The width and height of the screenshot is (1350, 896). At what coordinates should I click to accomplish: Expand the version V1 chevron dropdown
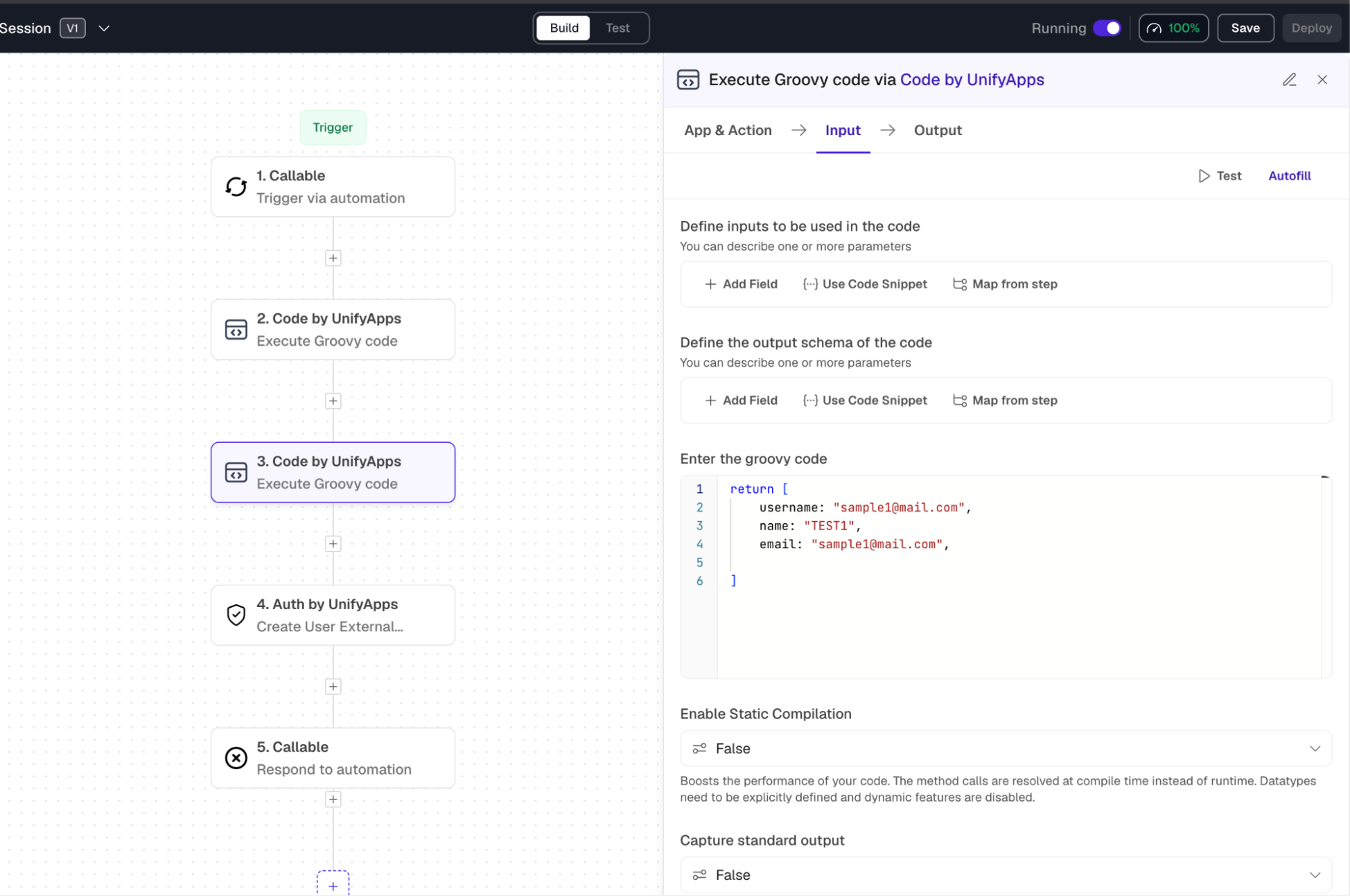[104, 28]
